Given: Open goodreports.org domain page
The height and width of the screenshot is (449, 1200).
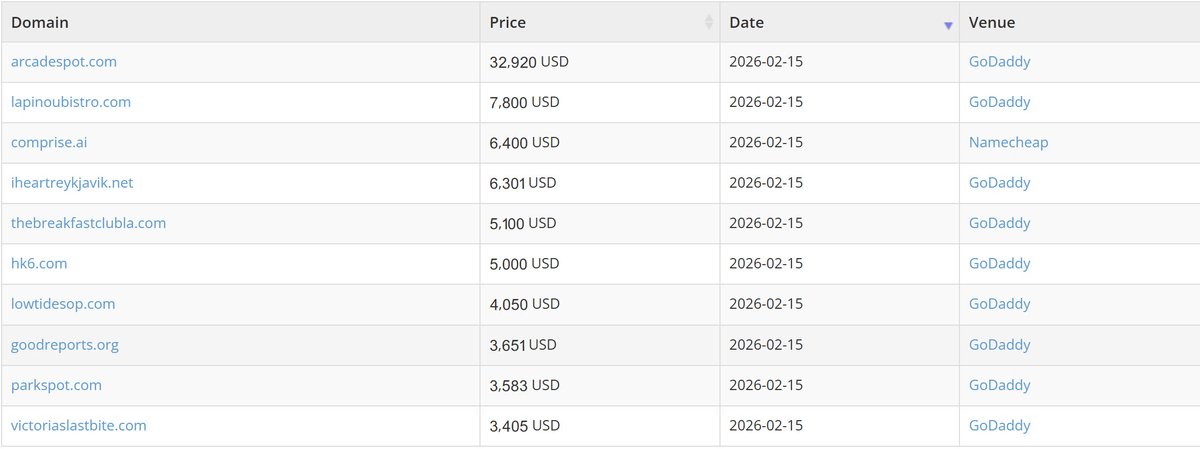Looking at the screenshot, I should click(65, 345).
